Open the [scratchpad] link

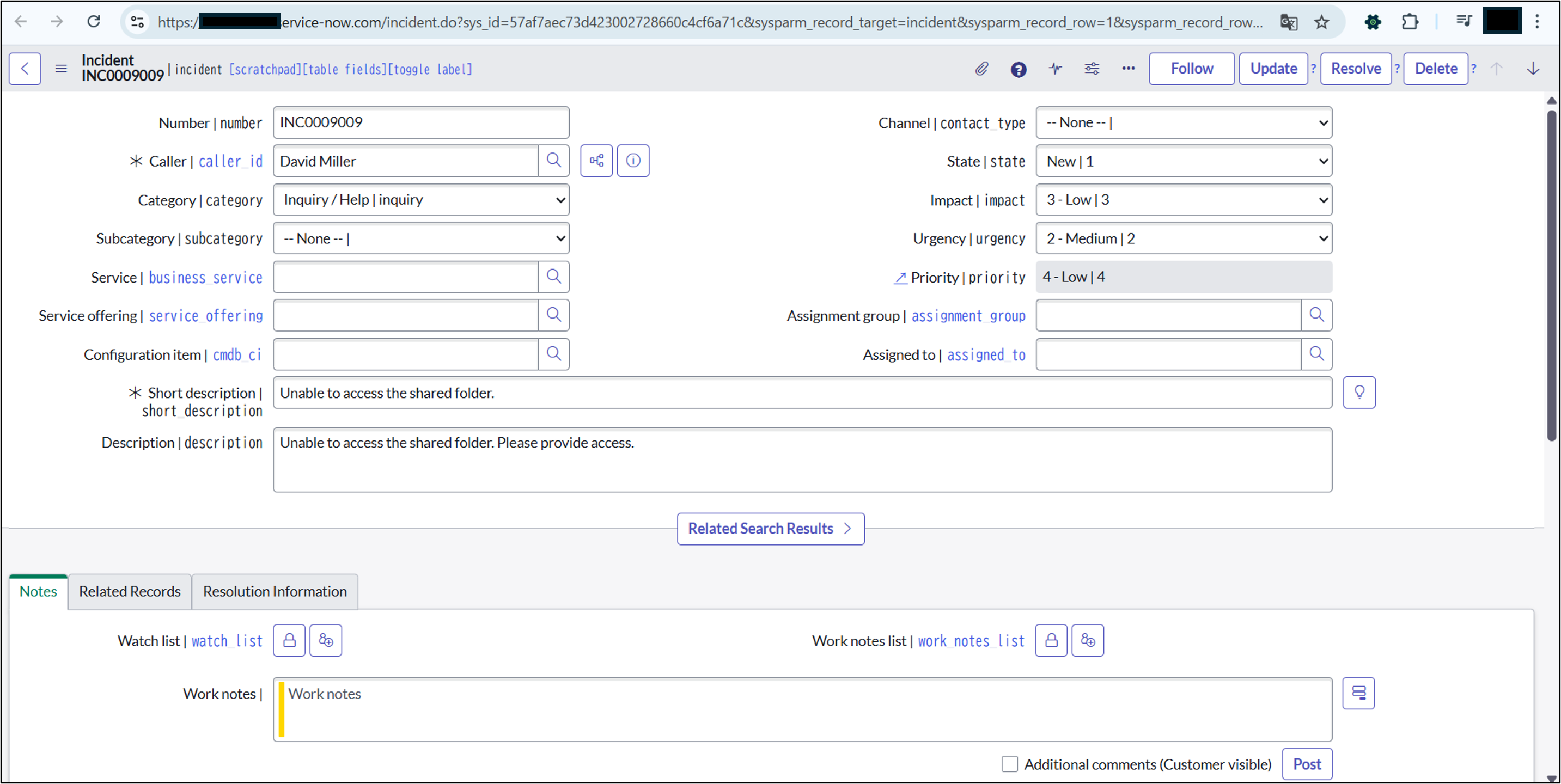[265, 69]
